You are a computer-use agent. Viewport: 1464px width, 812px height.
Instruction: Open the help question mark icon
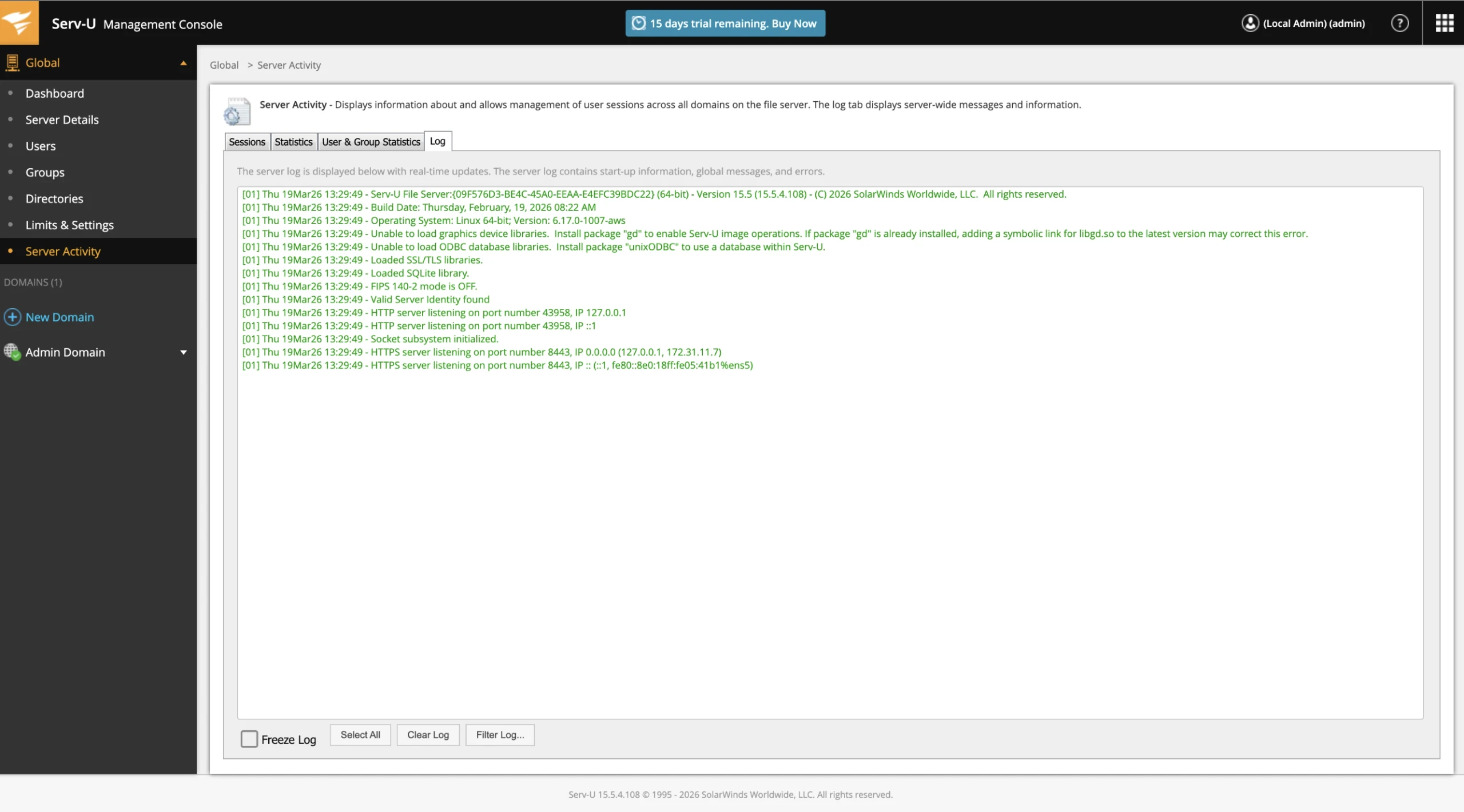coord(1399,23)
